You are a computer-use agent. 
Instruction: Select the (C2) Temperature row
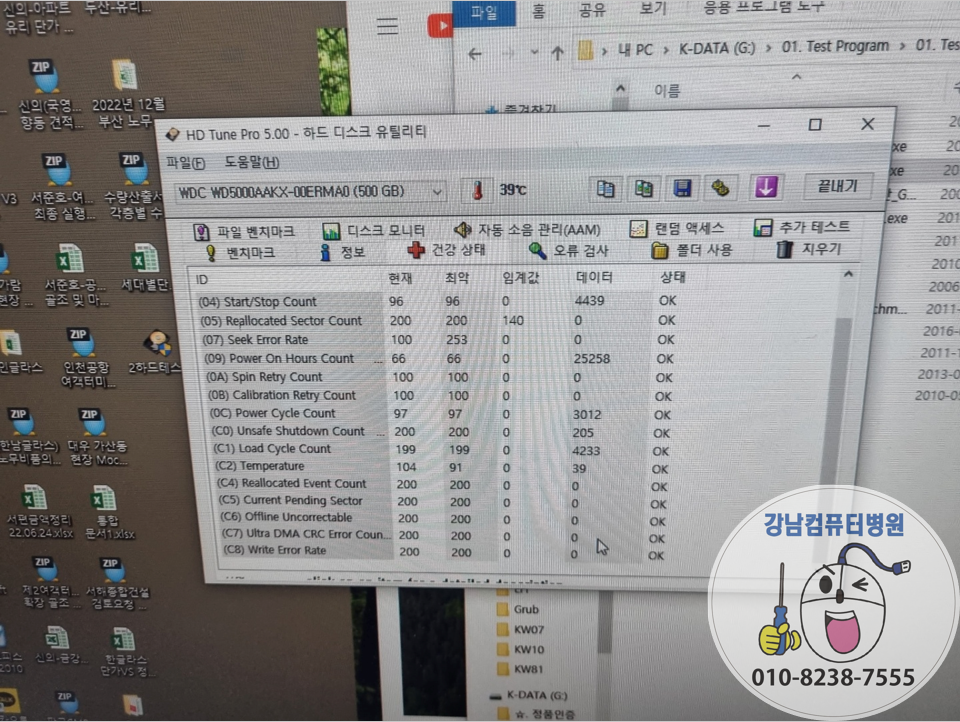click(443, 467)
